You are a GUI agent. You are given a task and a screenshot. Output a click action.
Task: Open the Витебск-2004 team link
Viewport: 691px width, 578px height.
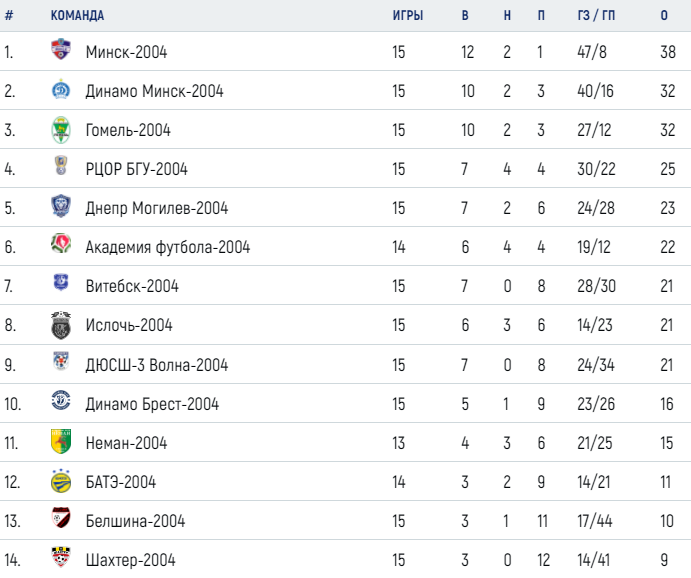click(132, 286)
